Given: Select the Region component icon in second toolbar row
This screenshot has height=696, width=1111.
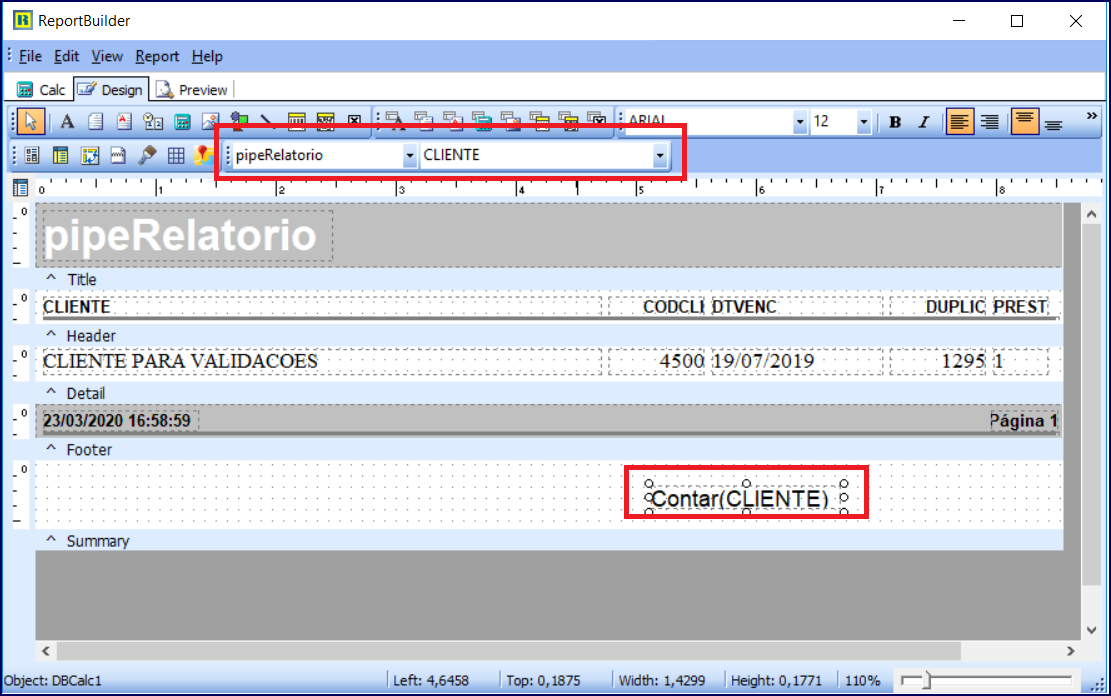Looking at the screenshot, I should pos(32,155).
